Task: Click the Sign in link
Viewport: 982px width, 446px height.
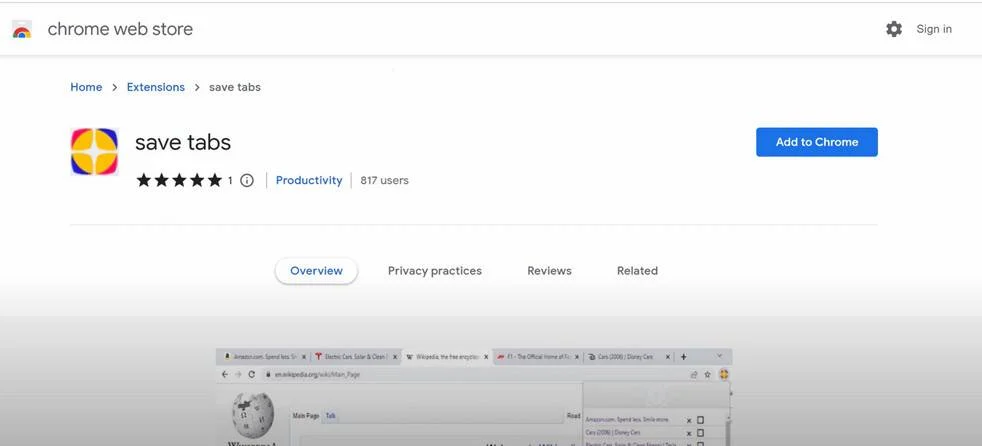Action: tap(934, 29)
